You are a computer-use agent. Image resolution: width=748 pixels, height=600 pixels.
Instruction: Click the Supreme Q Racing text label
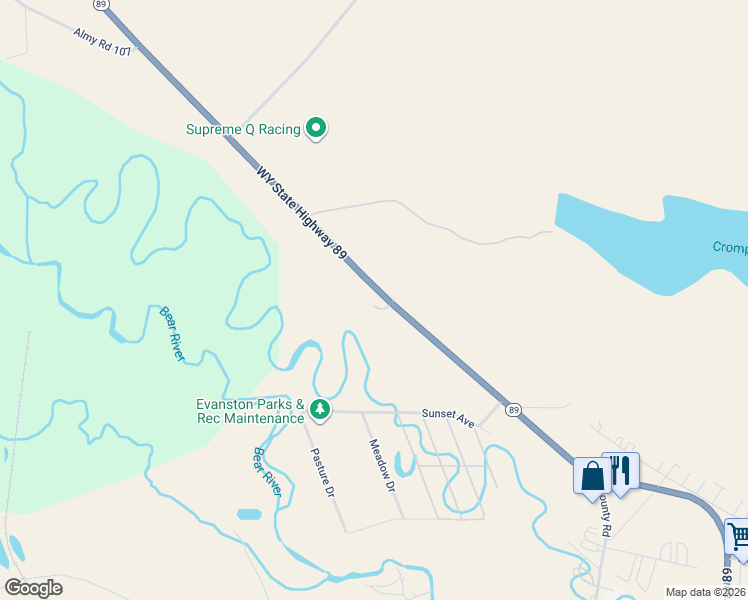(x=243, y=129)
